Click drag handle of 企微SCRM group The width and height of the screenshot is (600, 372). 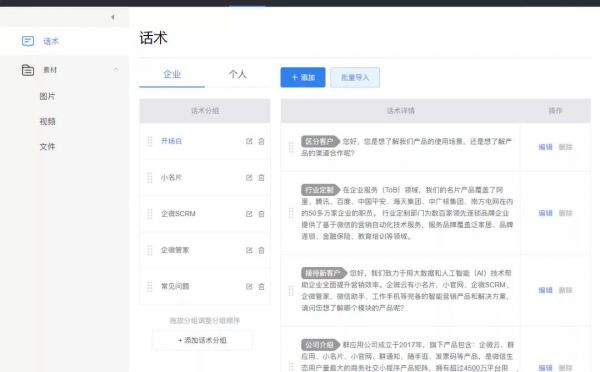pos(150,214)
